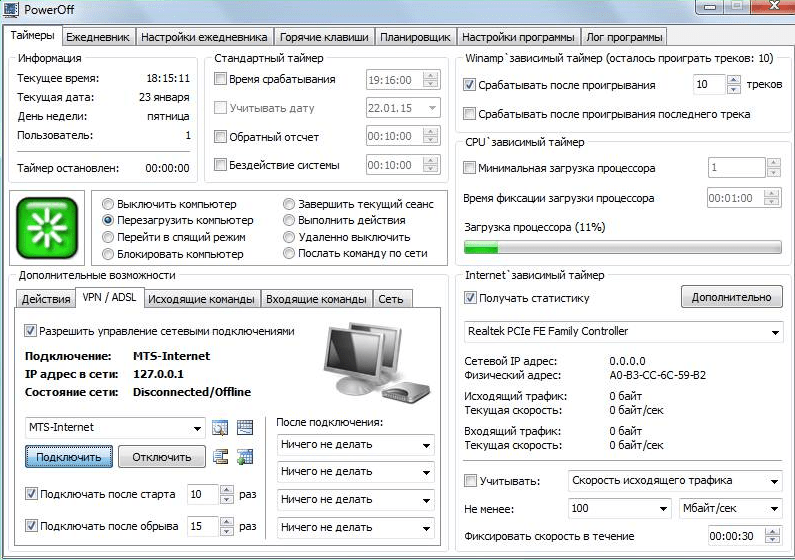Uncheck Получать статистику checkbox

click(x=471, y=298)
